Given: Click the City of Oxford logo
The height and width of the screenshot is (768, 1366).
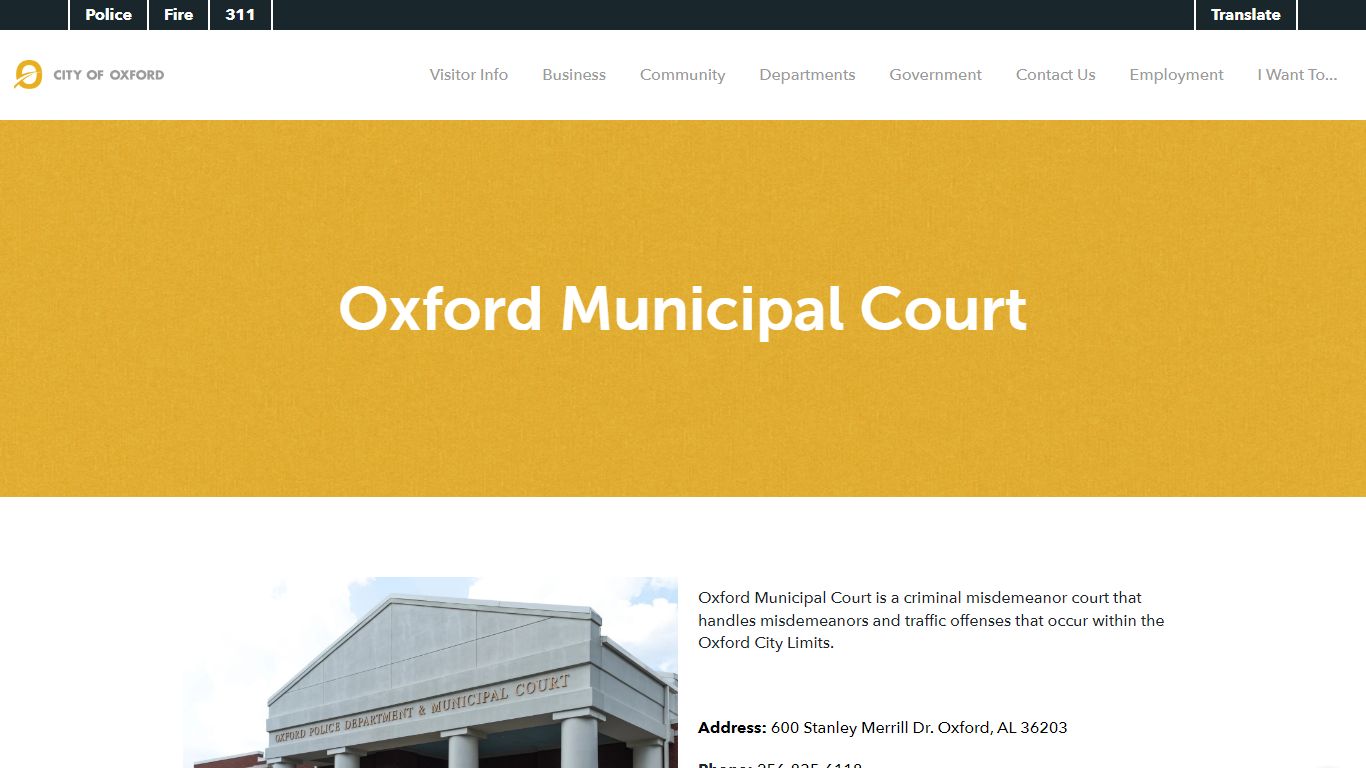Looking at the screenshot, I should 89,75.
